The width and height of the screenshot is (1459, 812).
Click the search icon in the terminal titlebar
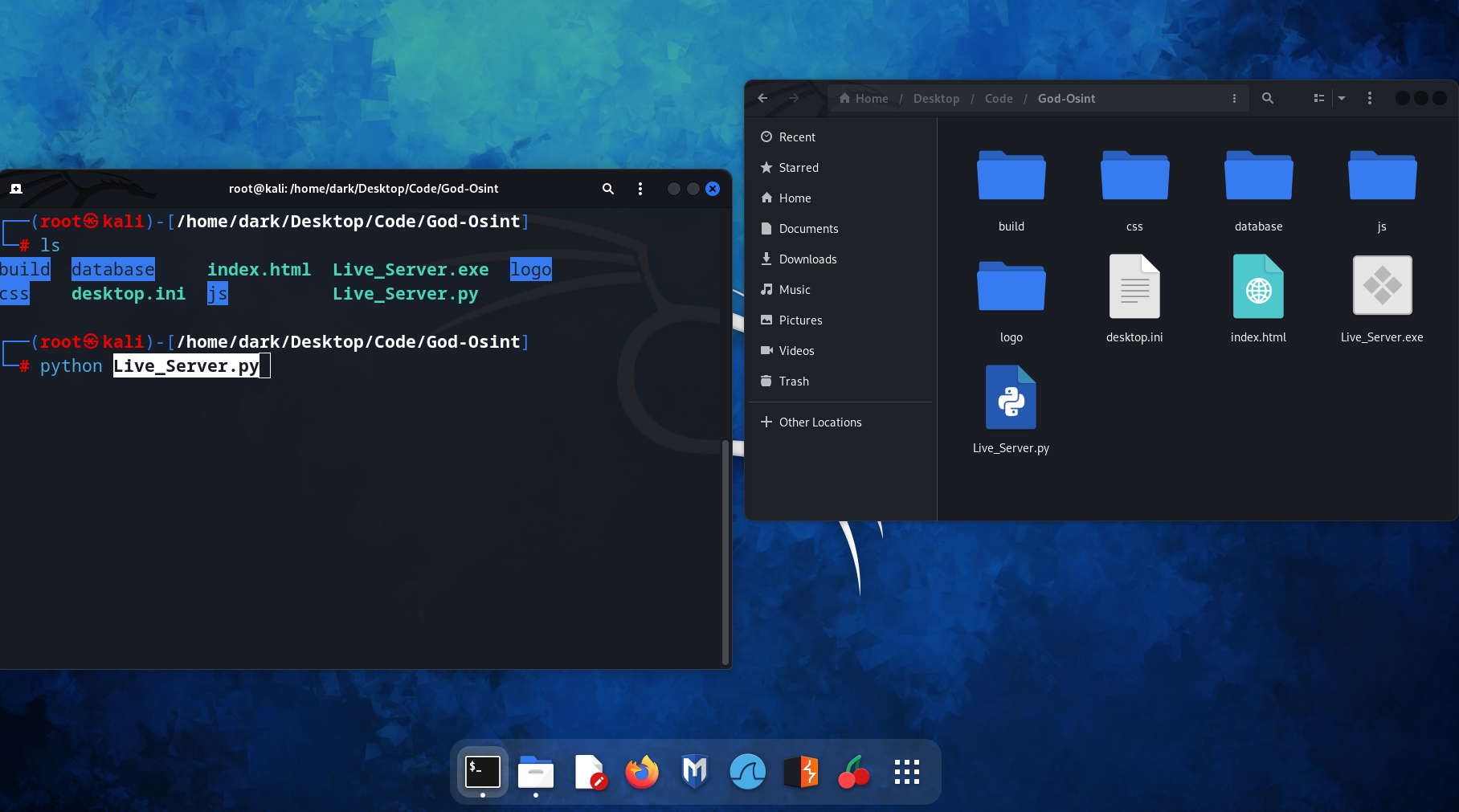pyautogui.click(x=607, y=189)
